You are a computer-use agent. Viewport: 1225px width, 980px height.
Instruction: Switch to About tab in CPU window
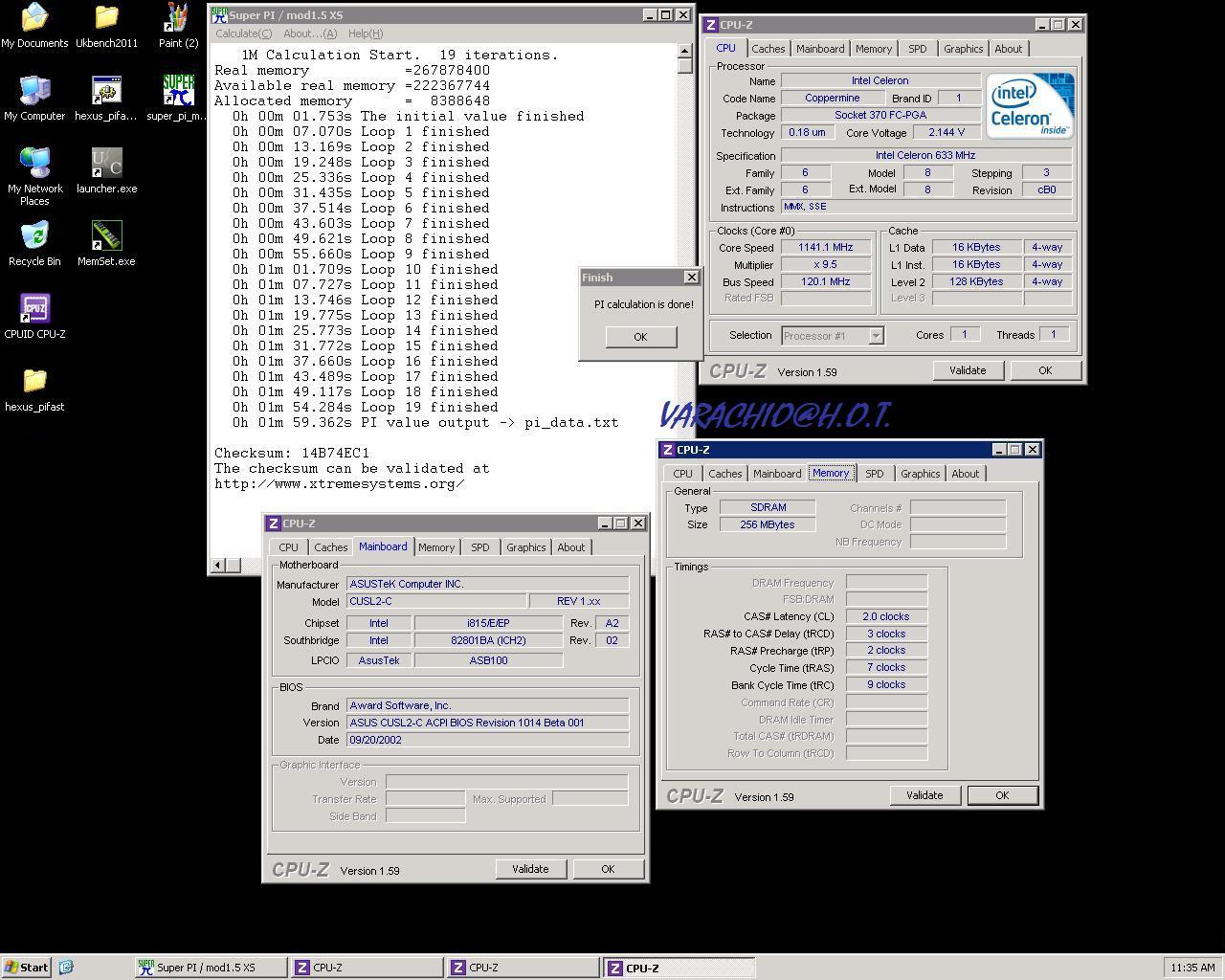[1009, 49]
